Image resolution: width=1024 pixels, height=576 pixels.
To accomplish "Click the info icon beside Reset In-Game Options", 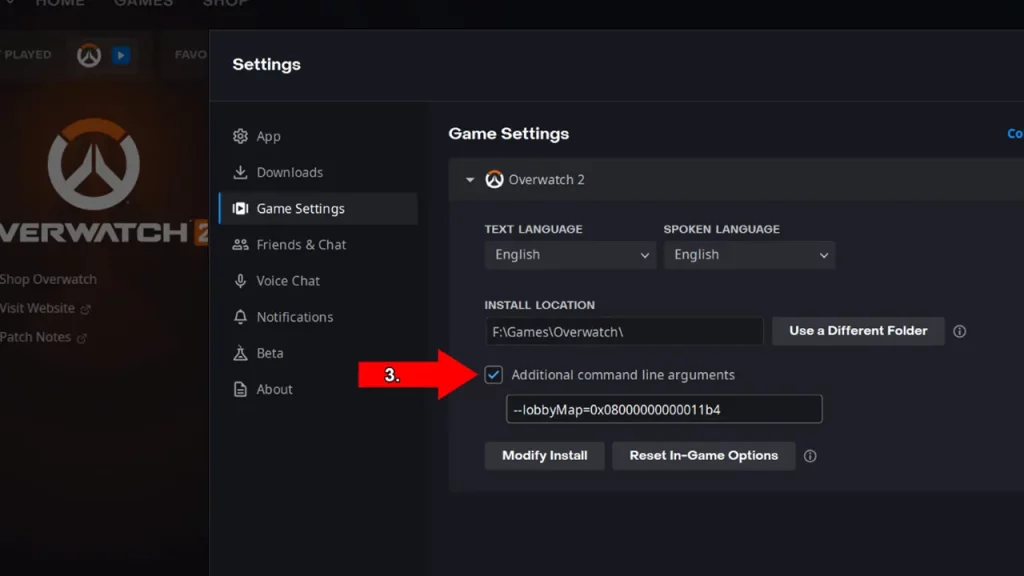I will [810, 456].
